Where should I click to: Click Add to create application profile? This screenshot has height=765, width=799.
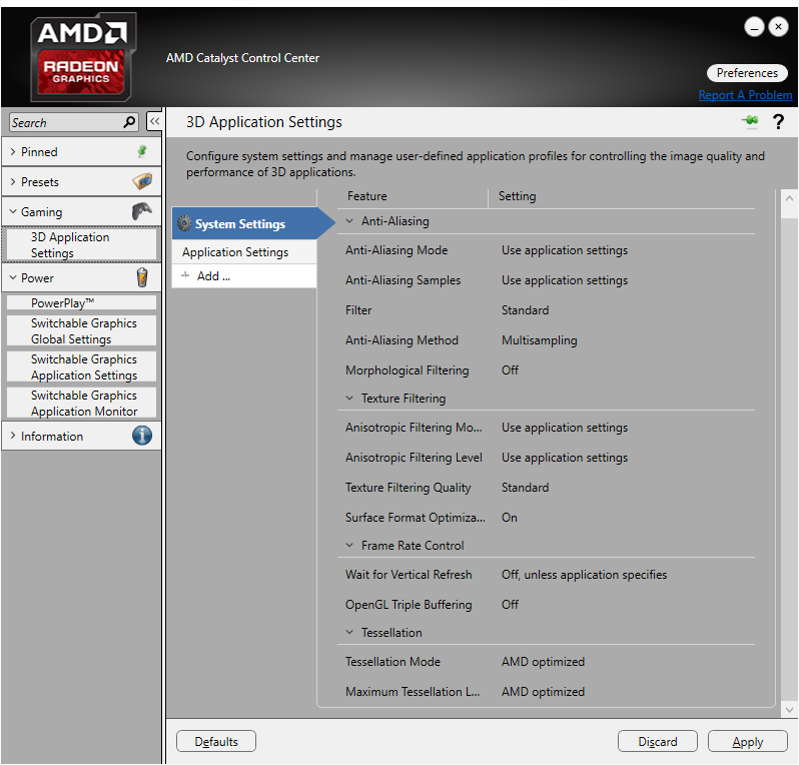[x=244, y=276]
